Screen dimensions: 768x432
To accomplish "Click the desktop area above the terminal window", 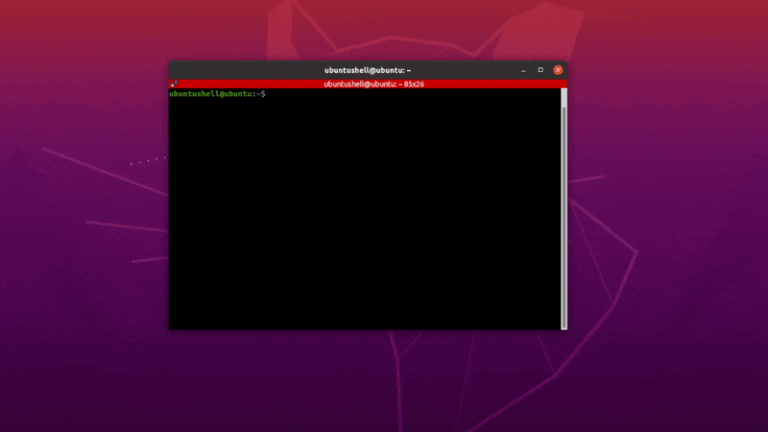I will coord(367,30).
